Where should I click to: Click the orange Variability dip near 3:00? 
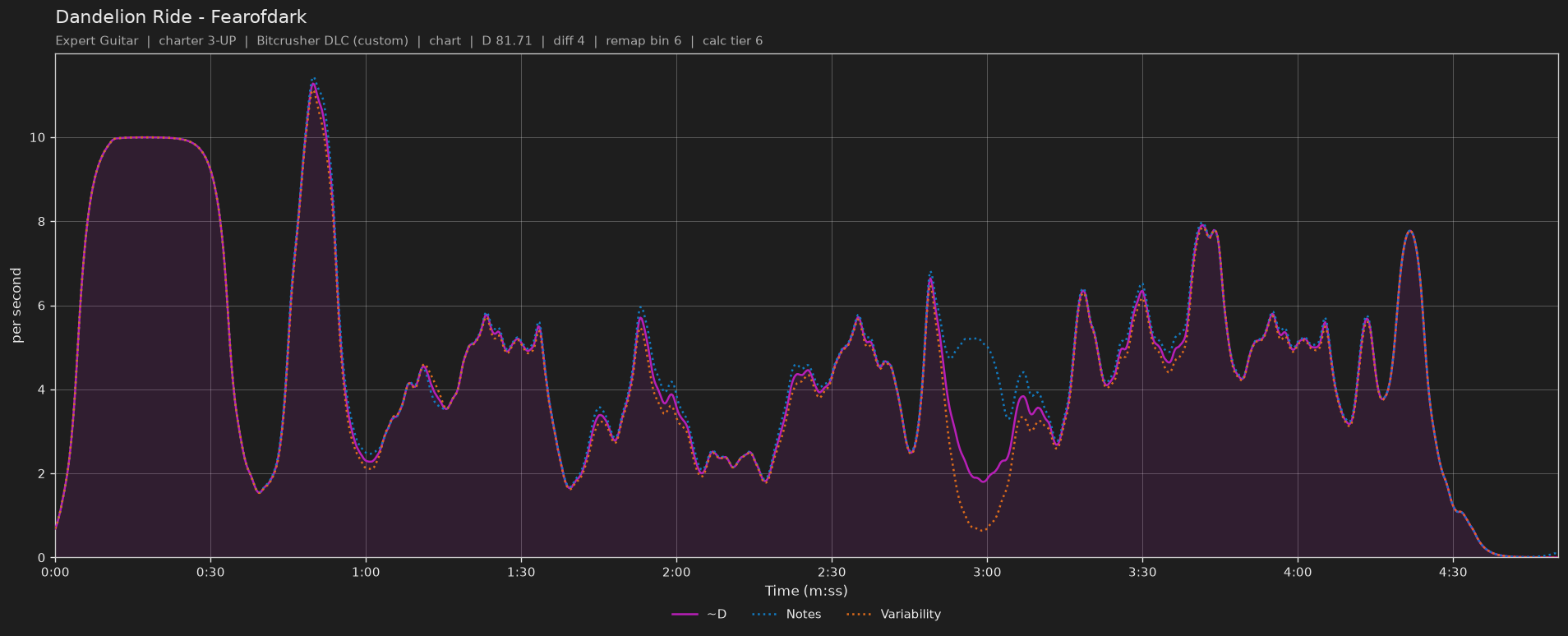coord(981,530)
